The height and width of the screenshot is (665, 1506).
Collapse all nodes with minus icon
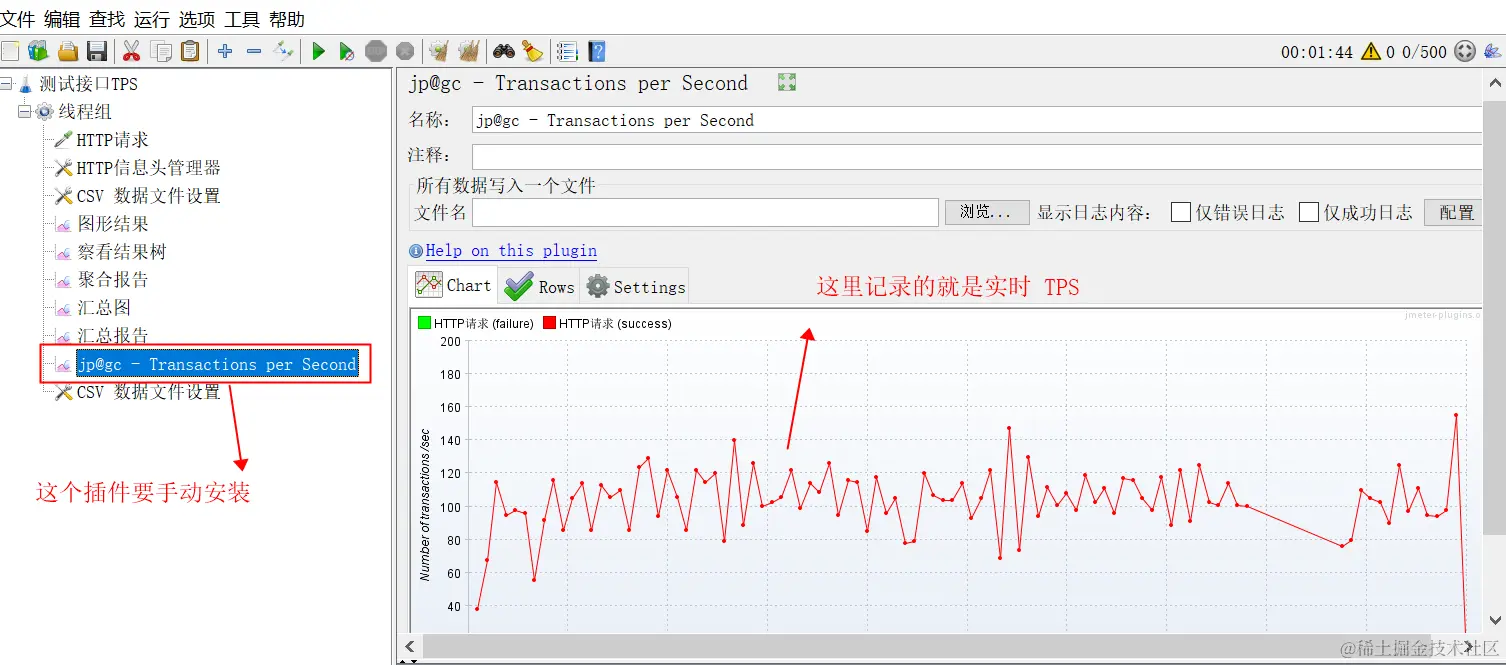[254, 51]
